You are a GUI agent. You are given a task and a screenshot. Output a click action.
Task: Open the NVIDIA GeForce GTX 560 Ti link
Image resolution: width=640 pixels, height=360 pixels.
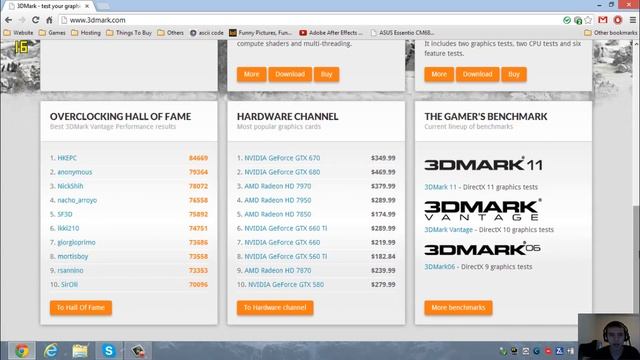coord(286,256)
